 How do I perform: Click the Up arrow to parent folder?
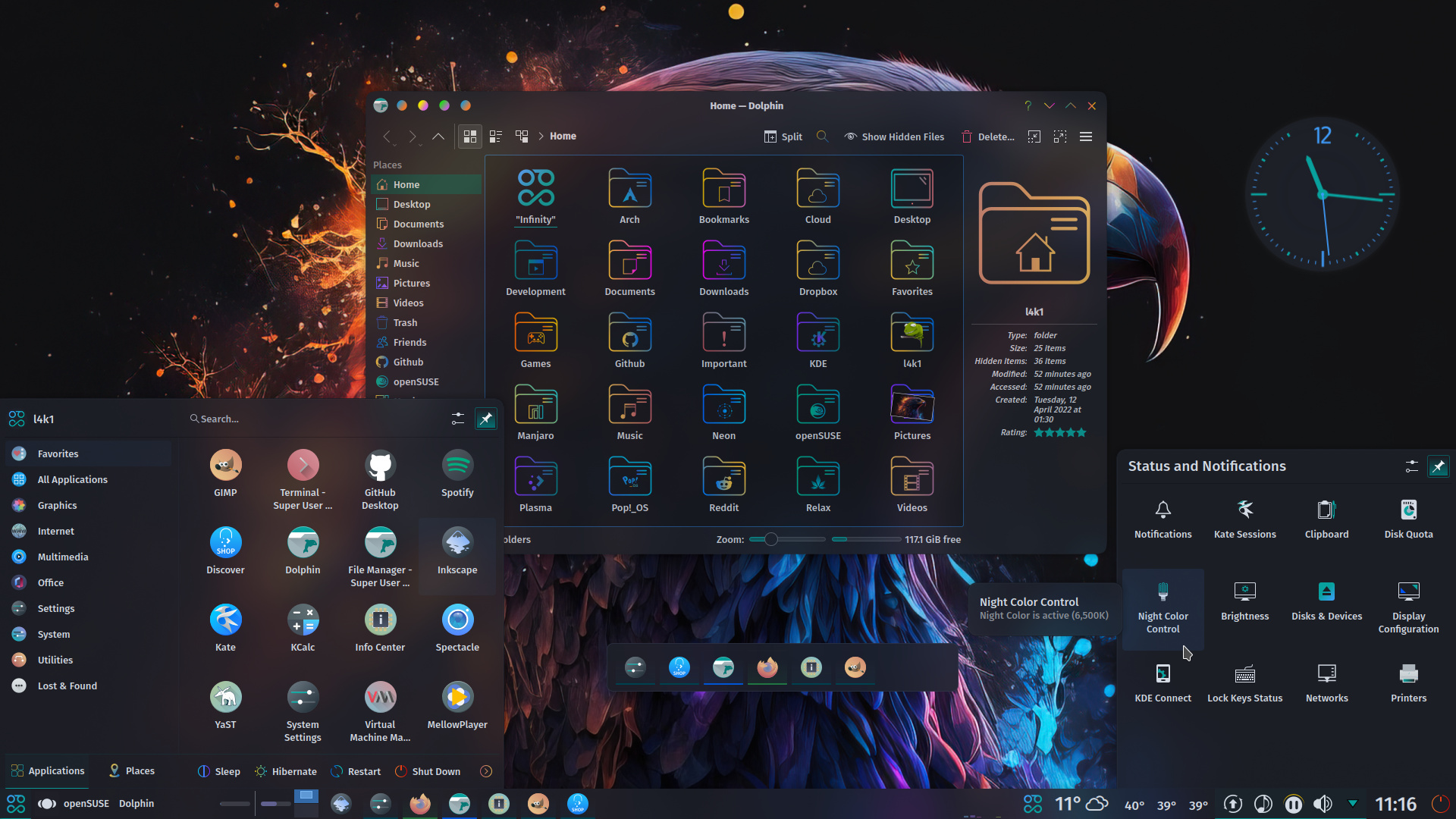pos(438,136)
